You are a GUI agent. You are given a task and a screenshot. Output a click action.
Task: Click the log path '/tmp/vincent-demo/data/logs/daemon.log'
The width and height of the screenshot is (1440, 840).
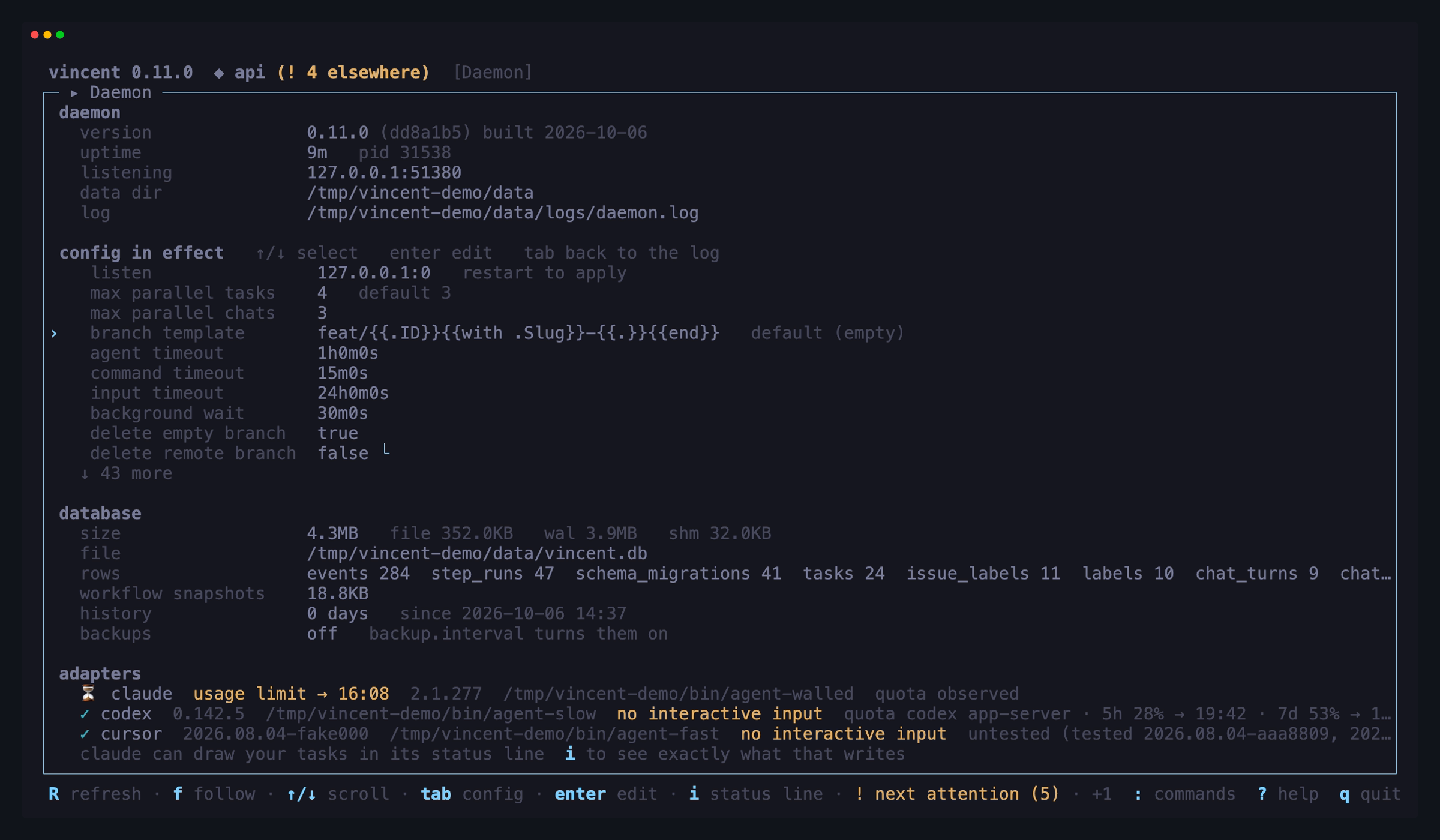[x=503, y=213]
